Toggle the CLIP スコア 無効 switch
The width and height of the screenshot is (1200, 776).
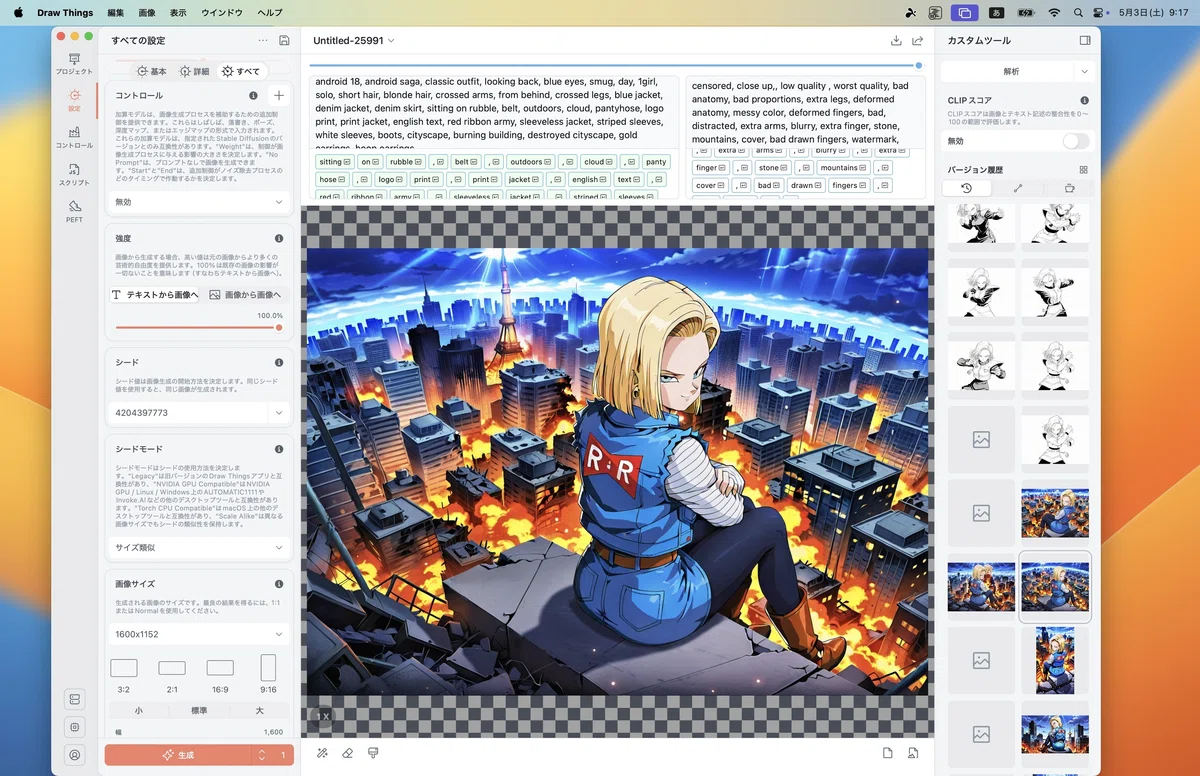tap(1076, 141)
